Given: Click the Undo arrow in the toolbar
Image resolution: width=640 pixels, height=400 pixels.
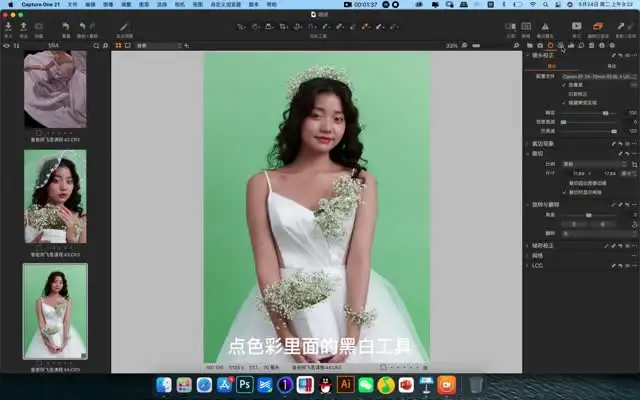Looking at the screenshot, I should (x=65, y=25).
